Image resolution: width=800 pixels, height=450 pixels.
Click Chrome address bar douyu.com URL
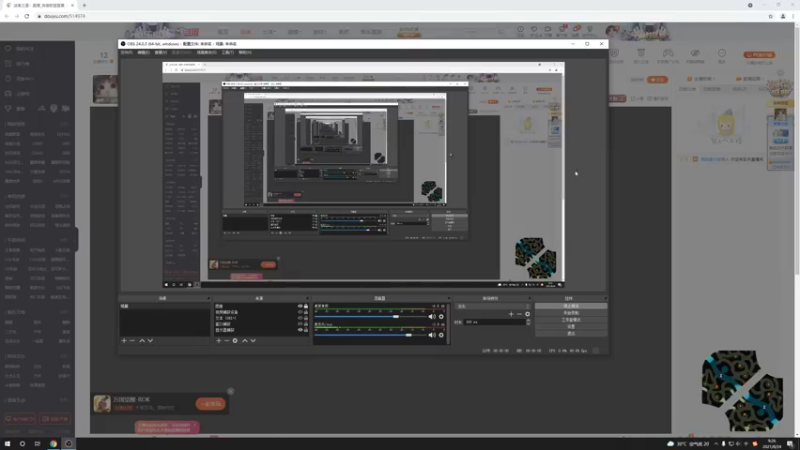pos(65,16)
